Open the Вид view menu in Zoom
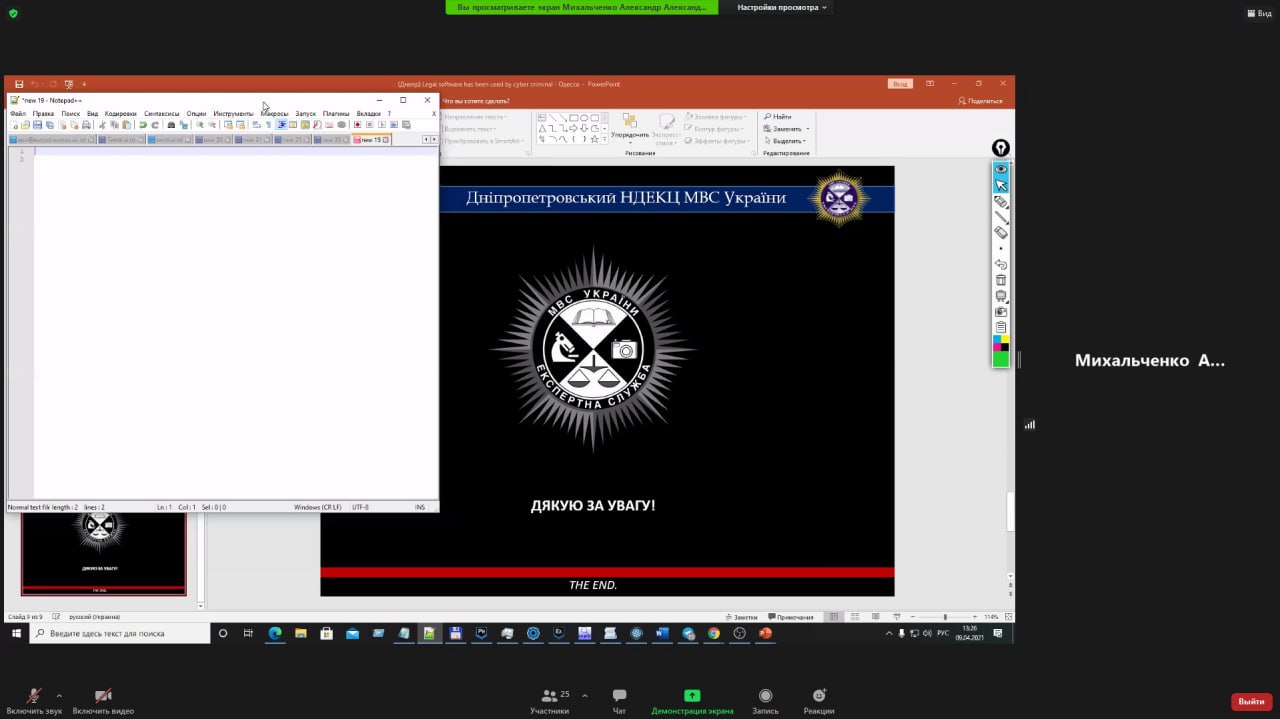The width and height of the screenshot is (1280, 719). [x=1258, y=13]
